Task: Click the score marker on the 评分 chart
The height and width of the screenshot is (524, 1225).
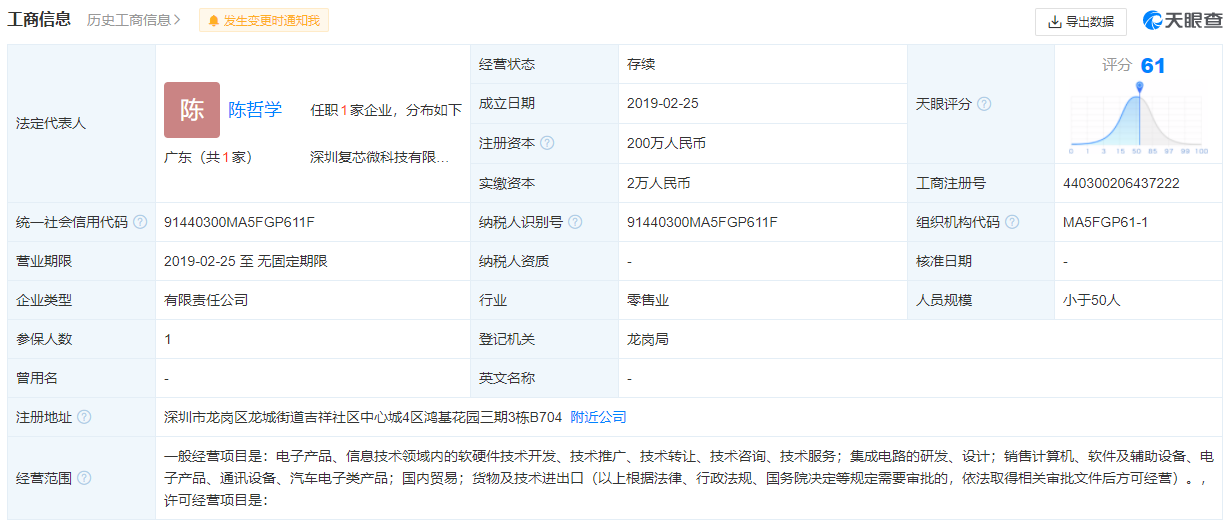Action: click(x=1138, y=88)
